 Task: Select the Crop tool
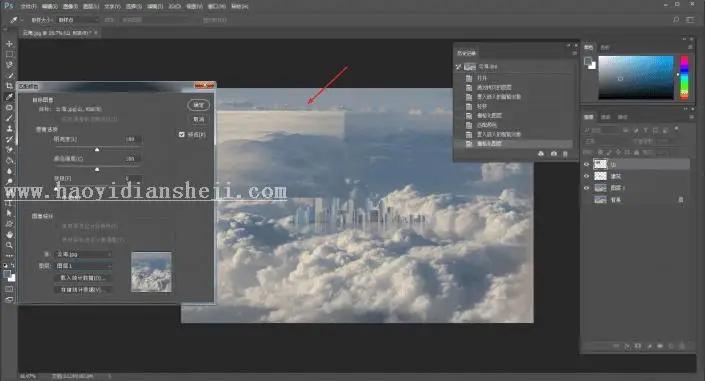click(x=9, y=85)
